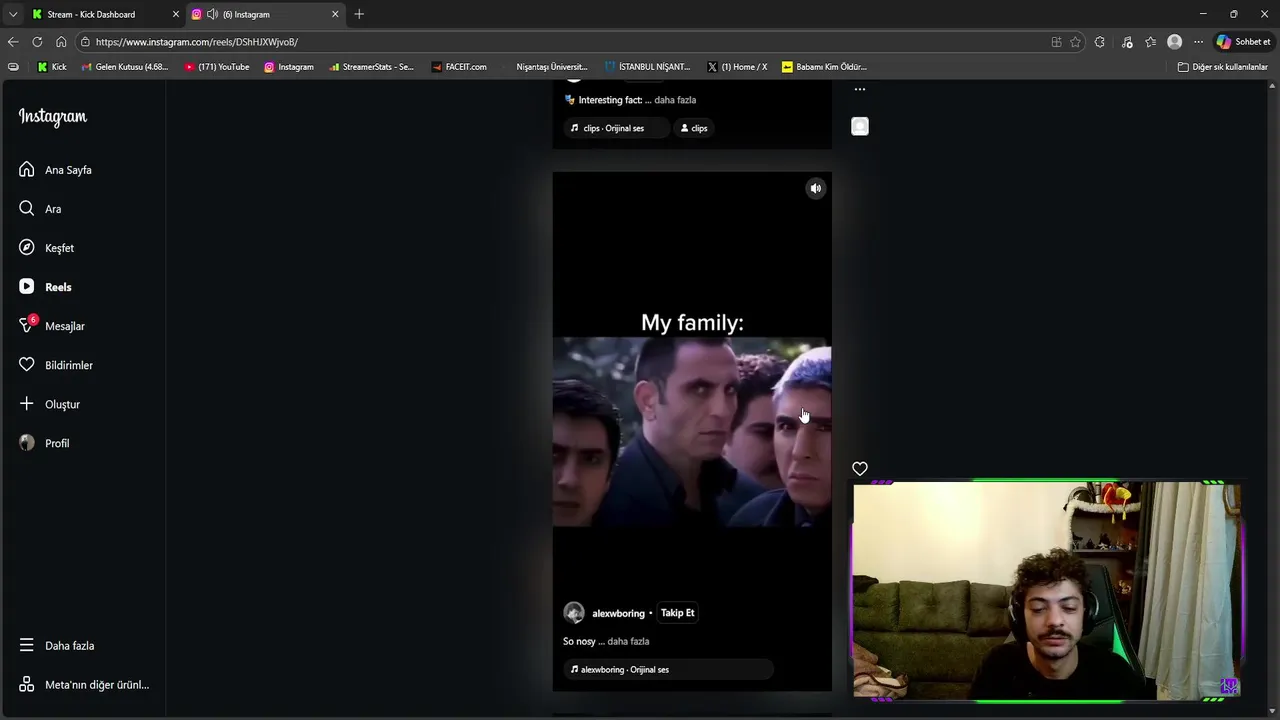Open Meta'nın diğer ürünleri menu
1280x720 pixels.
pos(84,685)
